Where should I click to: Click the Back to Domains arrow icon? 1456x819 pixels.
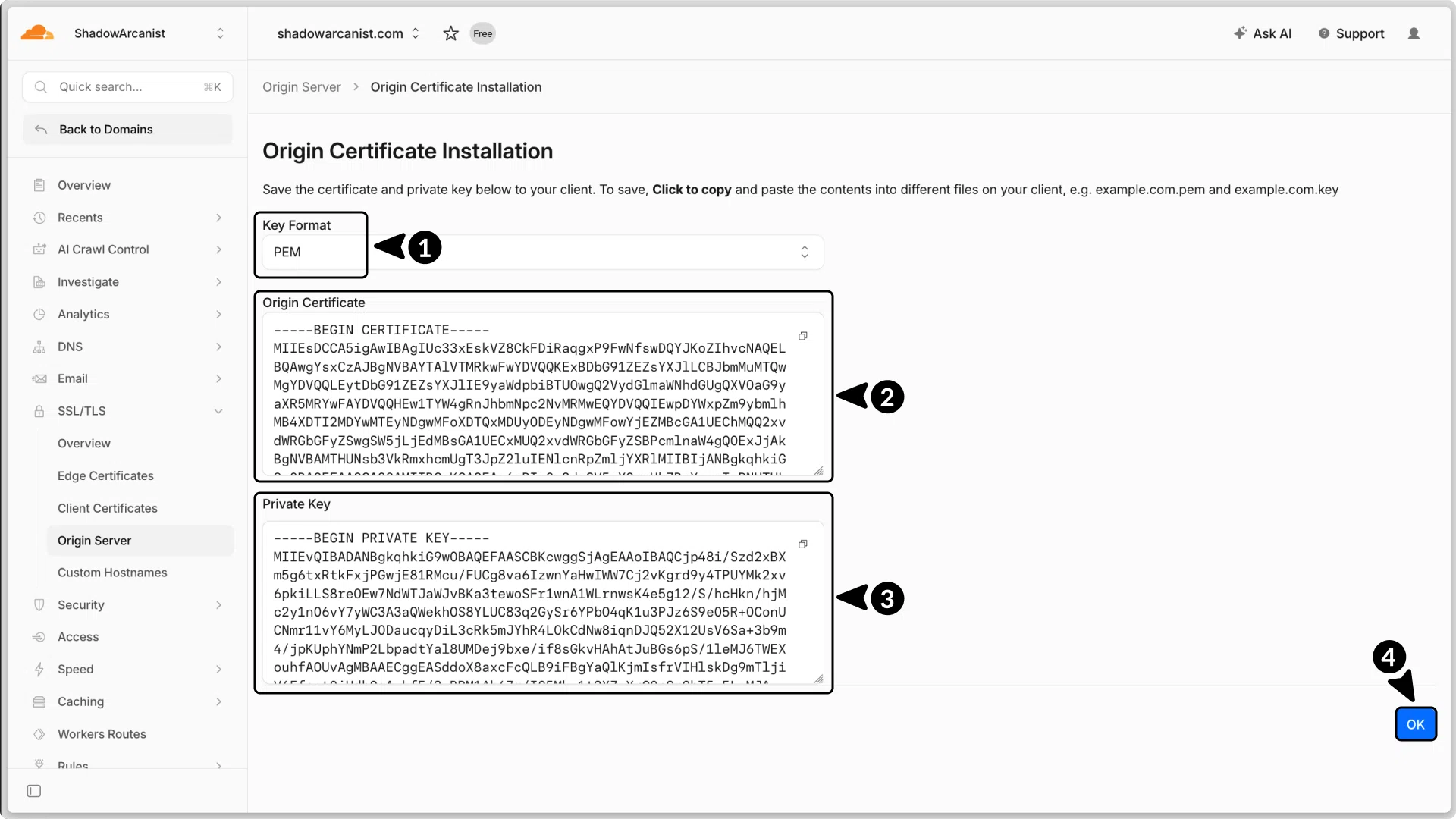41,130
